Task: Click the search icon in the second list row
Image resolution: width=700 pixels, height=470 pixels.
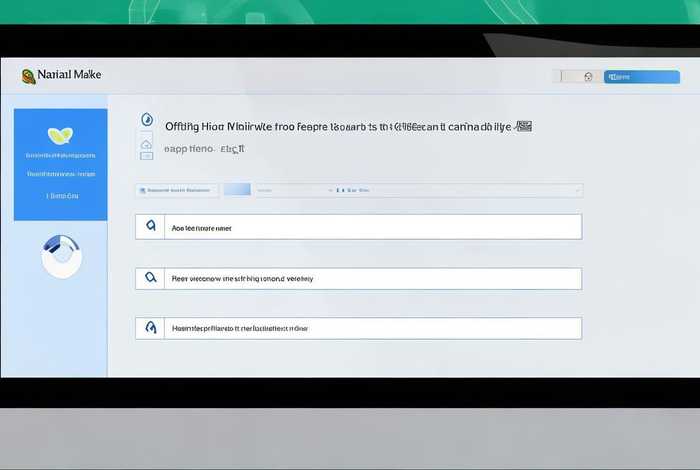Action: click(150, 279)
